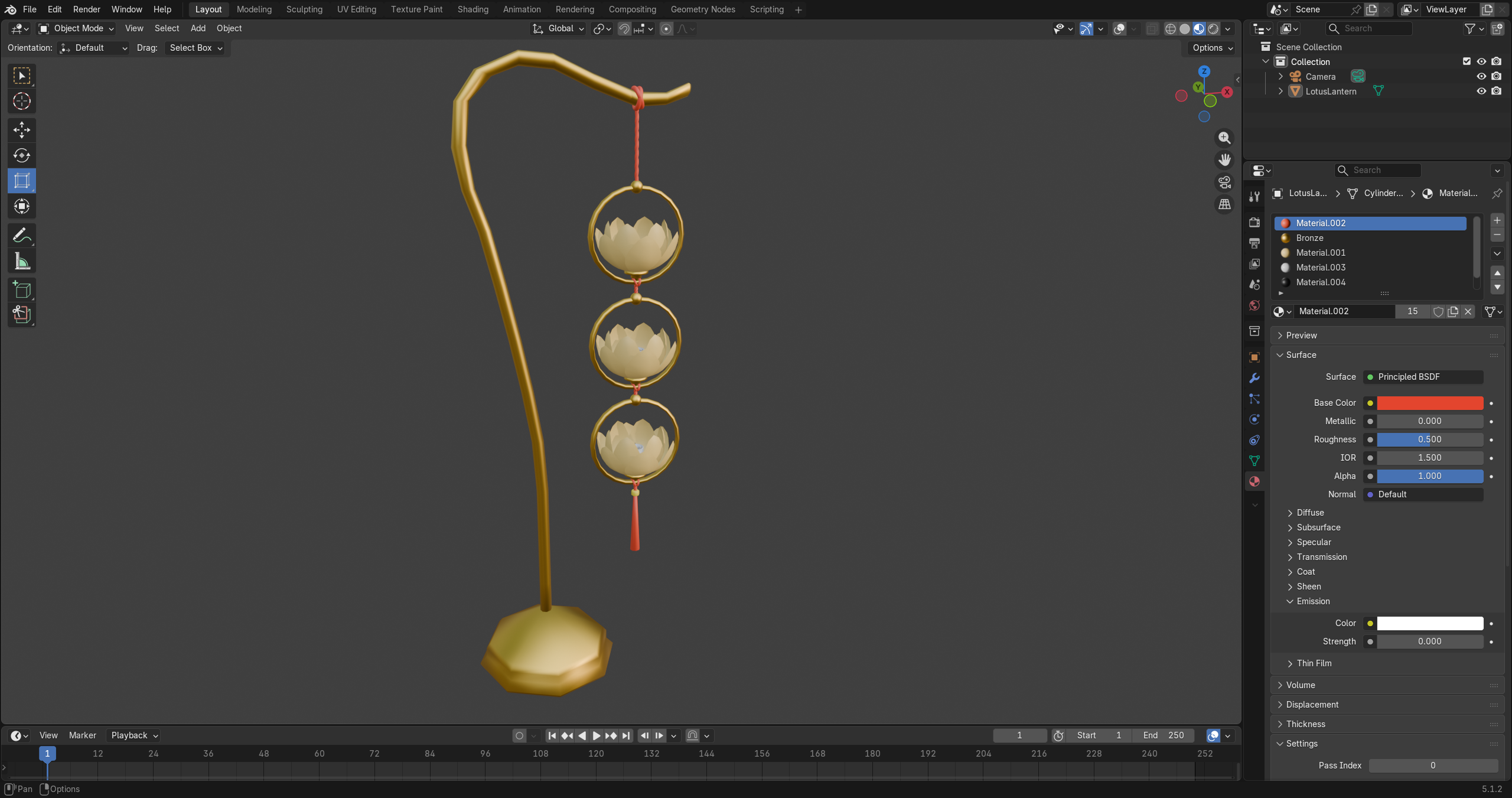Screen dimensions: 1512x798
Task: Move material slot up
Action: point(1497,273)
